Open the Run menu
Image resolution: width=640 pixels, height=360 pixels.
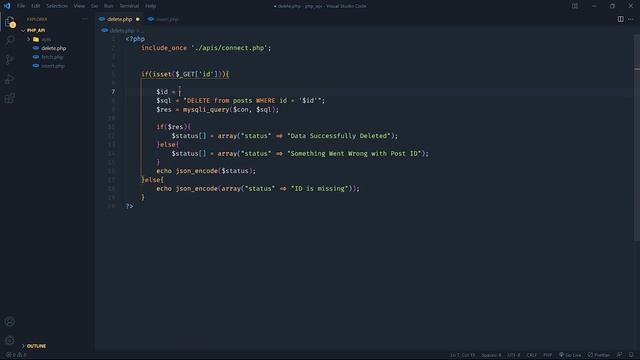point(109,6)
